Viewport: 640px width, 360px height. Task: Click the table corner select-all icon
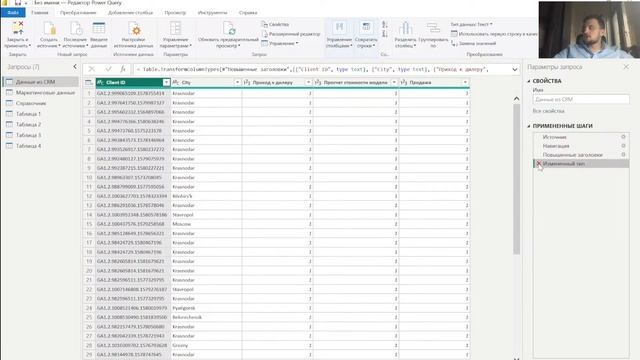[89, 82]
